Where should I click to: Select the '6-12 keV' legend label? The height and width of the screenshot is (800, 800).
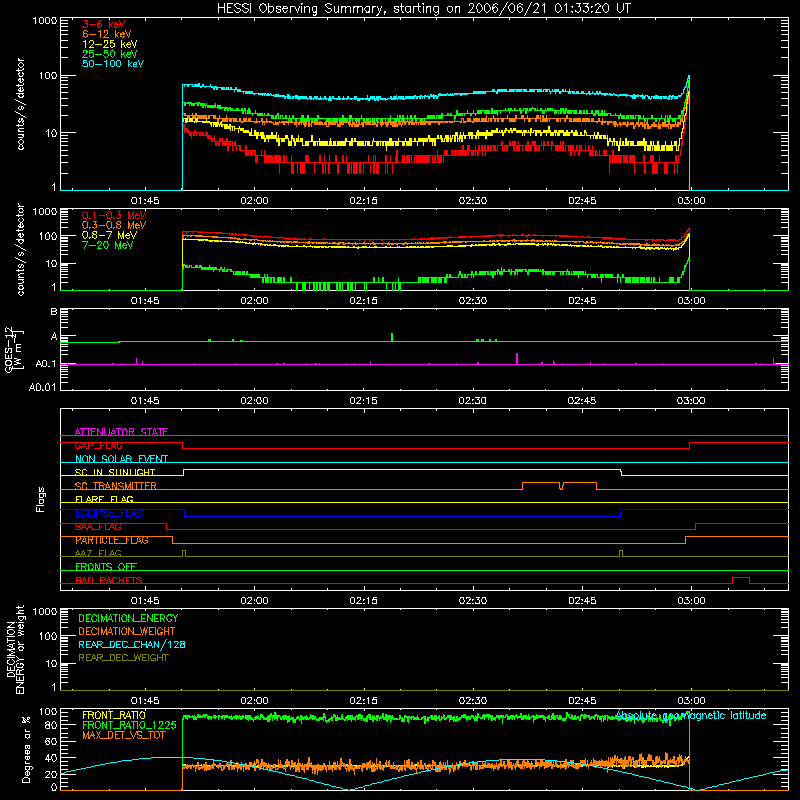point(107,34)
